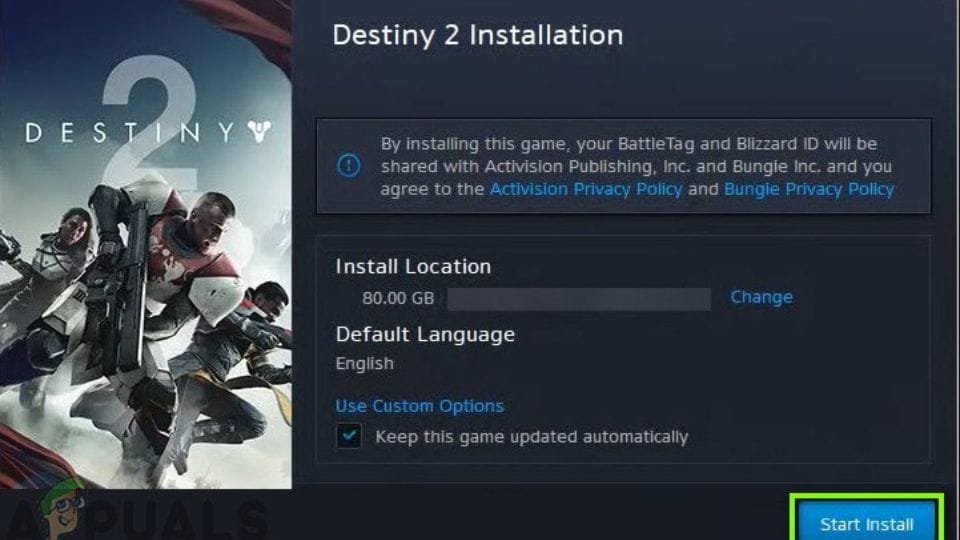Click the Destiny tricorn emblem on cover
Image resolution: width=960 pixels, height=540 pixels.
[260, 131]
